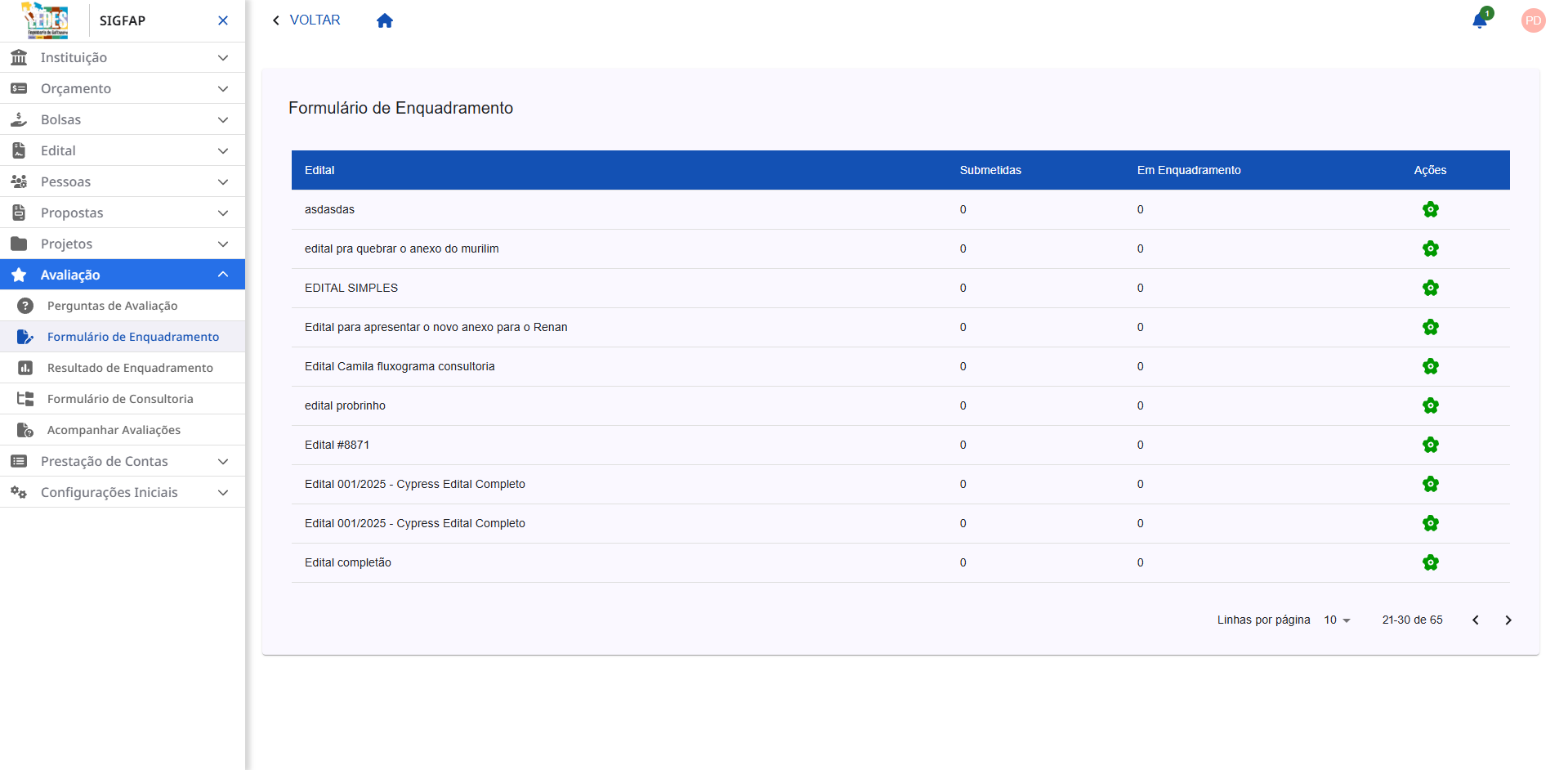1568x770 pixels.
Task: Open enquadramento actions gear for asdasdas
Action: pyautogui.click(x=1430, y=209)
